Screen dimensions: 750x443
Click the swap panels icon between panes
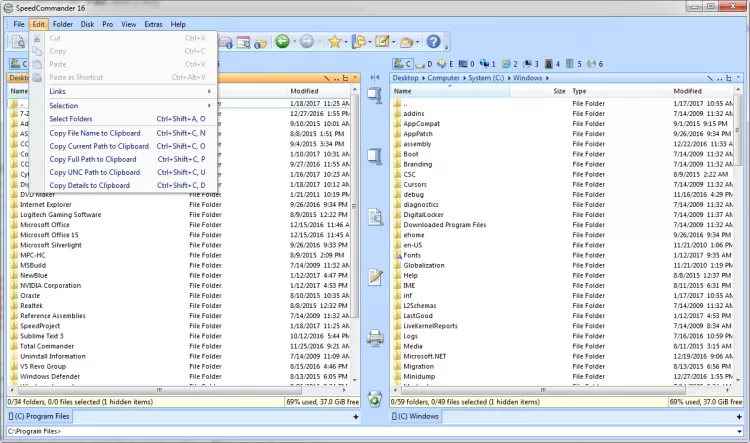click(375, 77)
